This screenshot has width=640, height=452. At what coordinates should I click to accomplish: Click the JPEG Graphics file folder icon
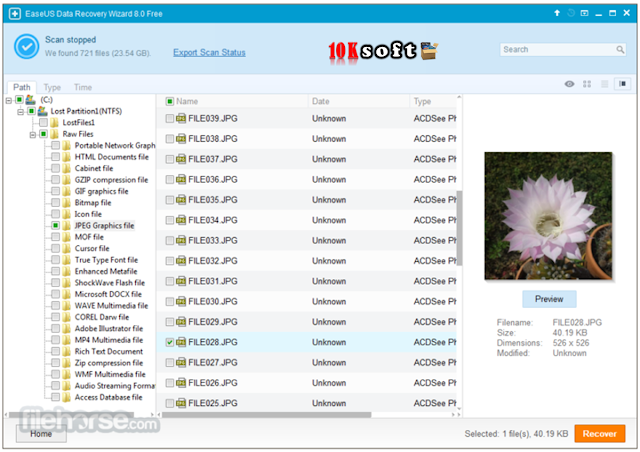click(x=66, y=225)
